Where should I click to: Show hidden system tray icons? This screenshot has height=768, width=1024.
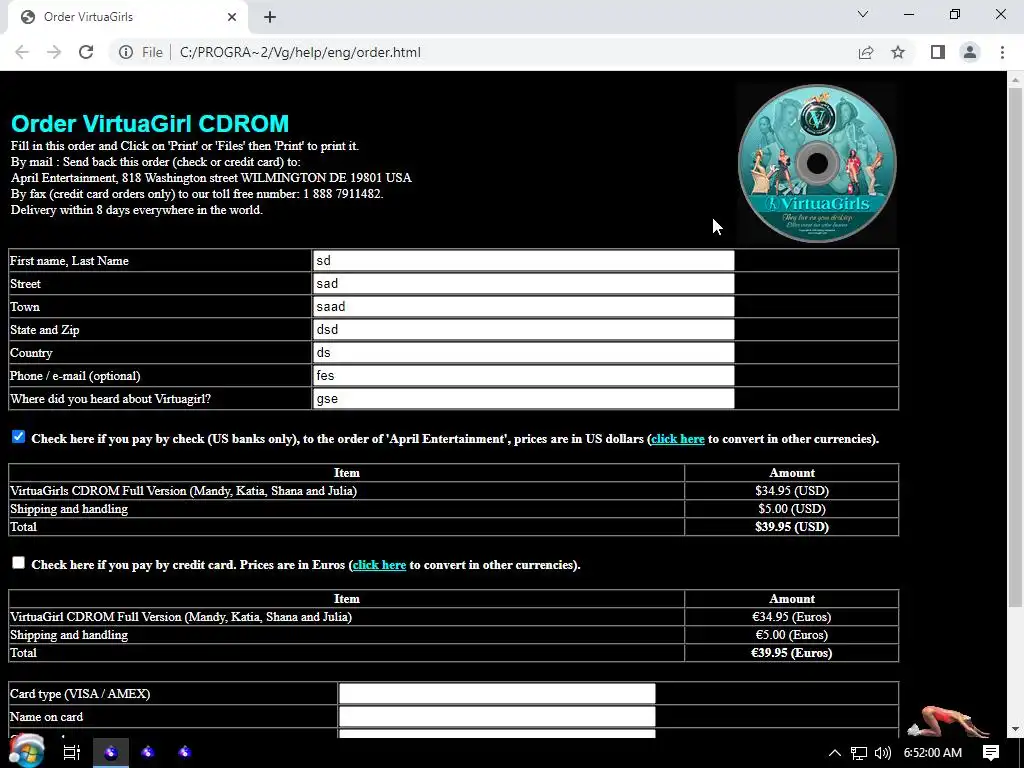click(835, 752)
